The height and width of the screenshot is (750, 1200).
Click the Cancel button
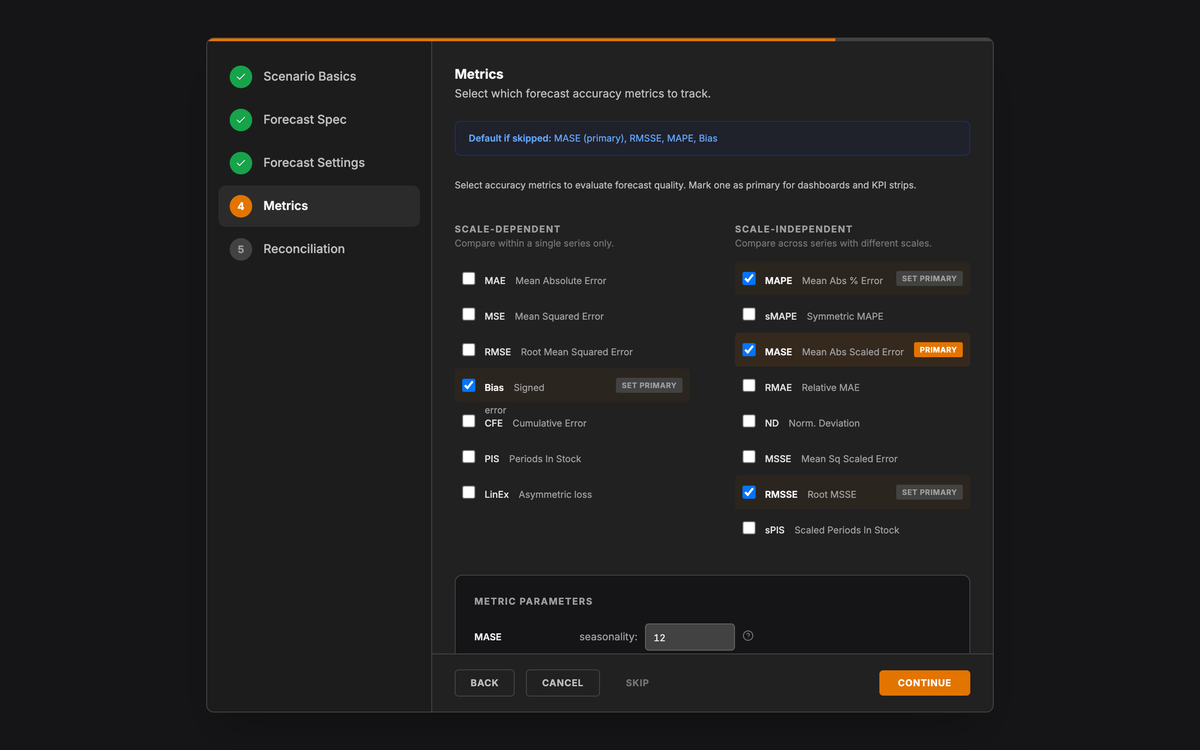tap(562, 683)
